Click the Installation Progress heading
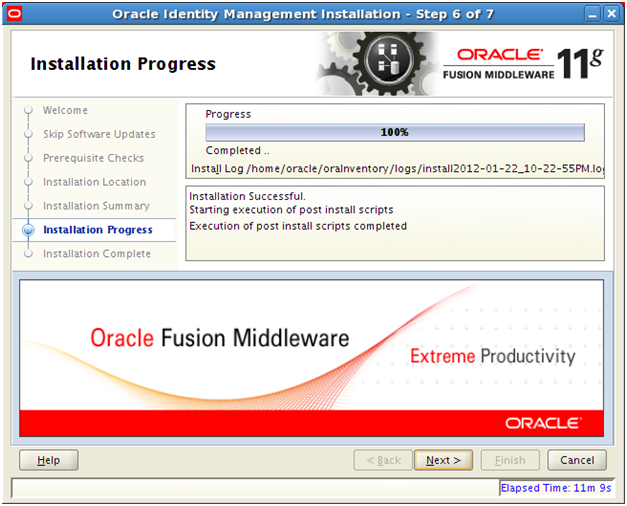The width and height of the screenshot is (627, 506). pos(123,64)
